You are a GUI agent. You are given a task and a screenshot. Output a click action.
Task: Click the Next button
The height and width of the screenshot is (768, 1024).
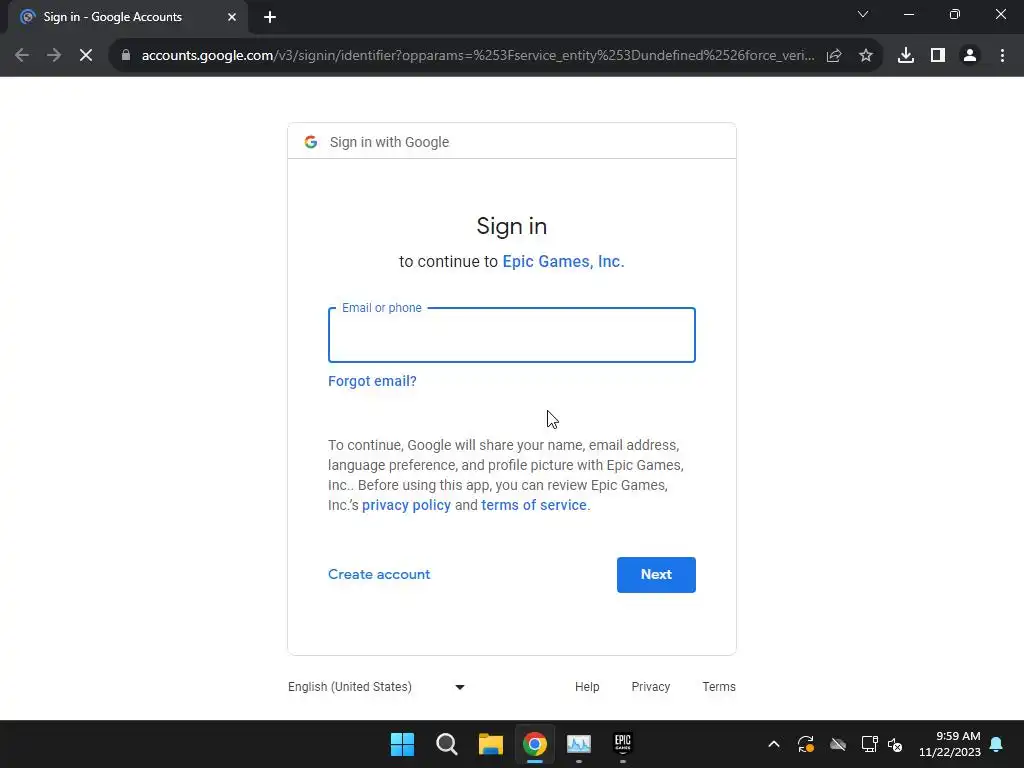tap(656, 575)
